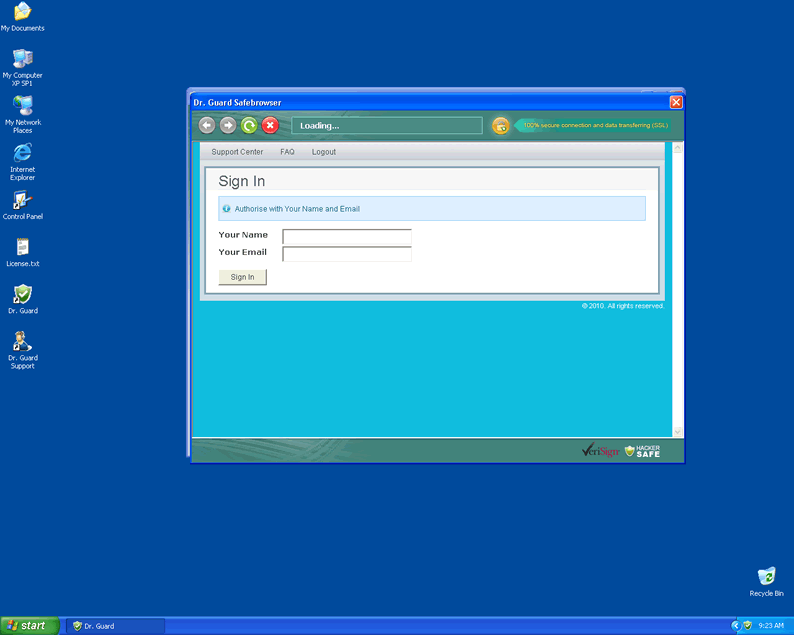Image resolution: width=794 pixels, height=635 pixels.
Task: Click the orange SSL lock icon
Action: tap(501, 125)
